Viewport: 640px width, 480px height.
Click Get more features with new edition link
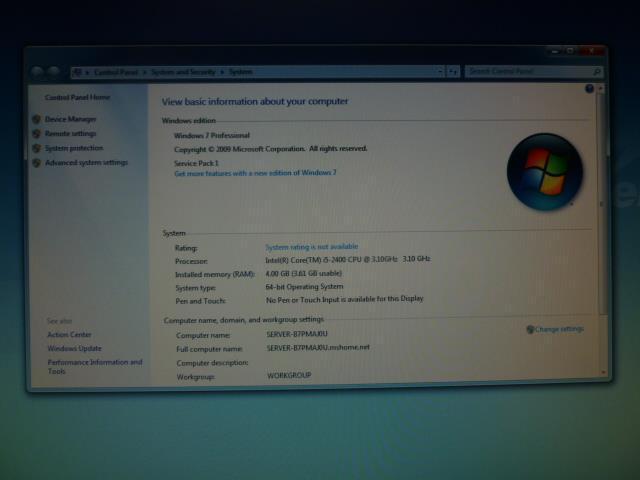[256, 173]
